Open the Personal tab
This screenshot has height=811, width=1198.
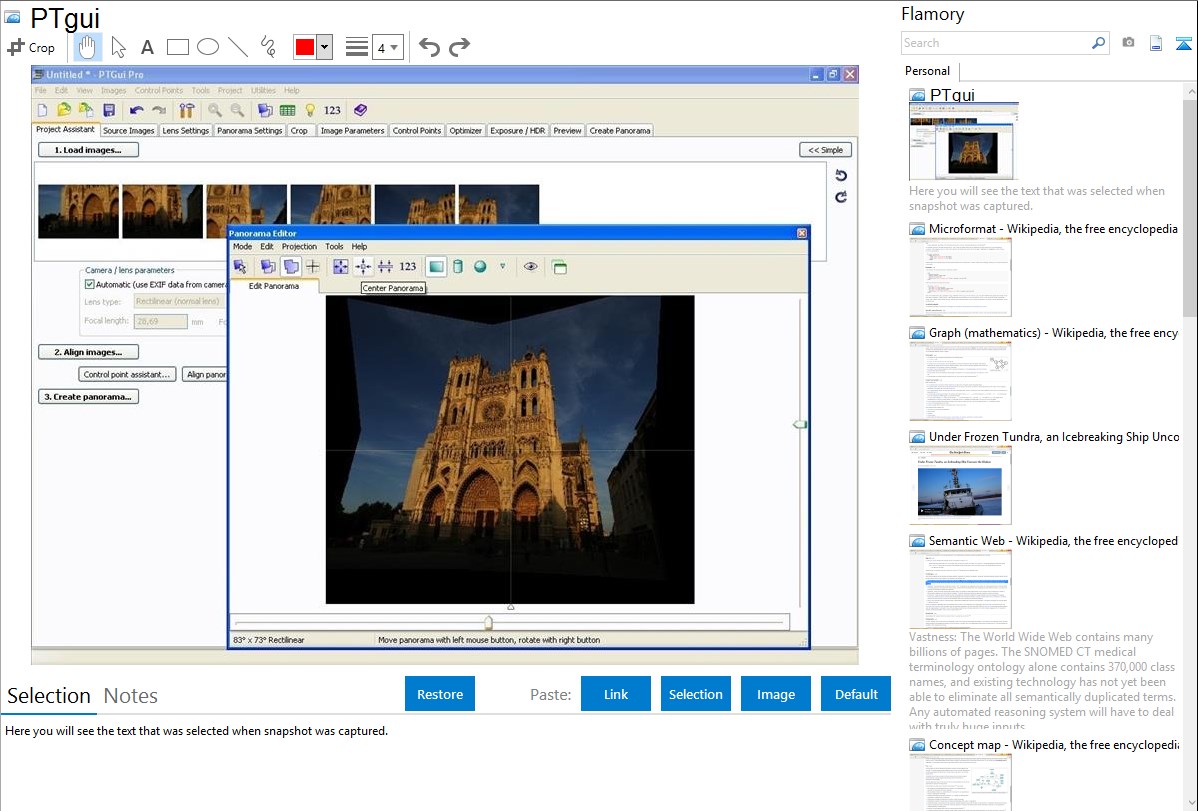click(927, 71)
